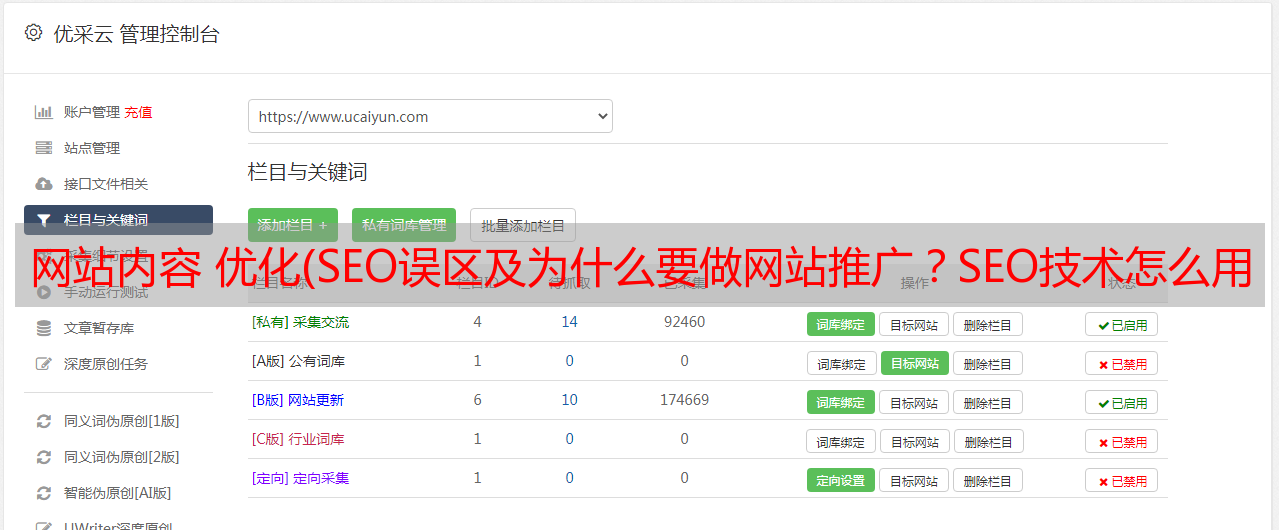Click the refresh icon for 同义词伪原创[1版]
Screen dimensions: 1279x530
pos(43,421)
